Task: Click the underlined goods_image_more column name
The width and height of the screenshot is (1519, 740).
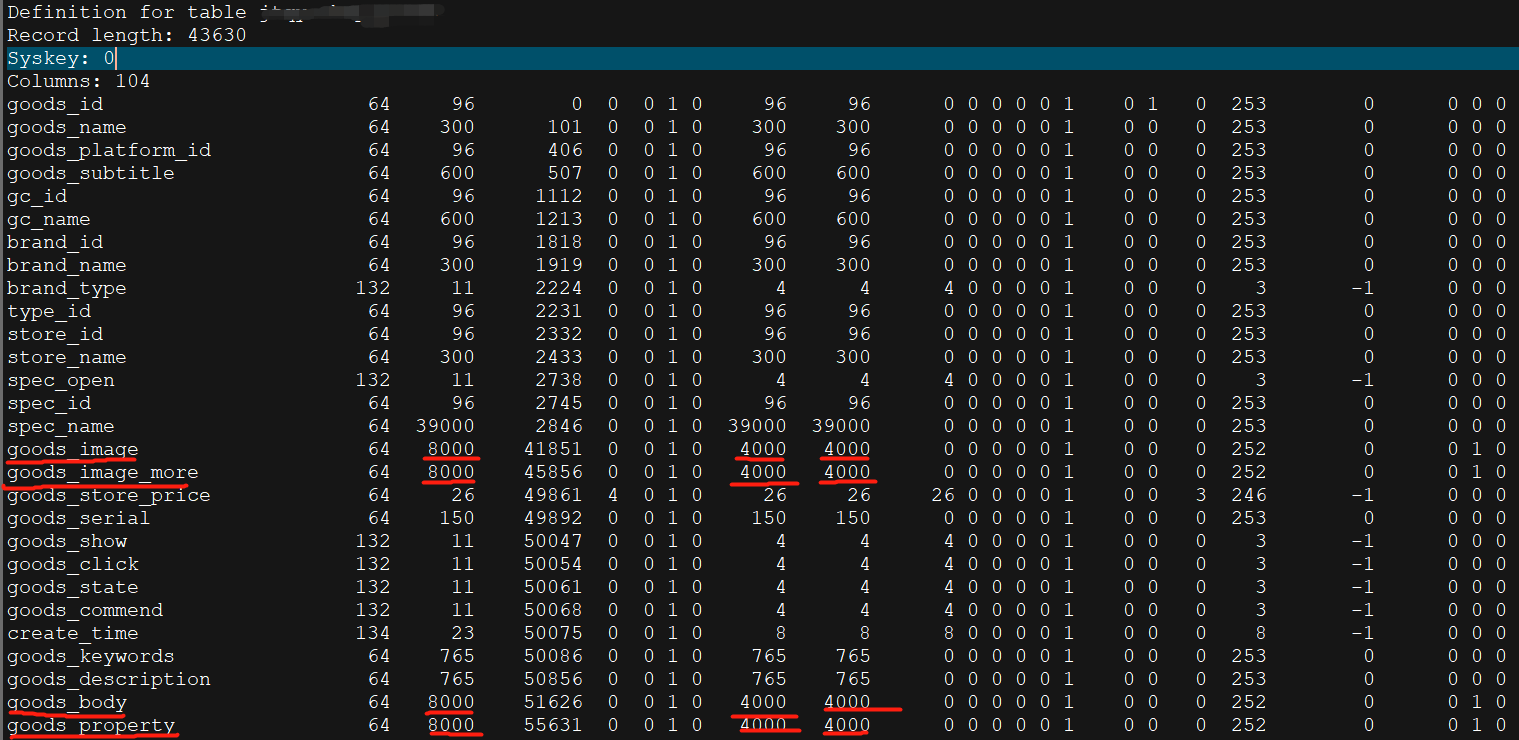Action: pos(102,473)
